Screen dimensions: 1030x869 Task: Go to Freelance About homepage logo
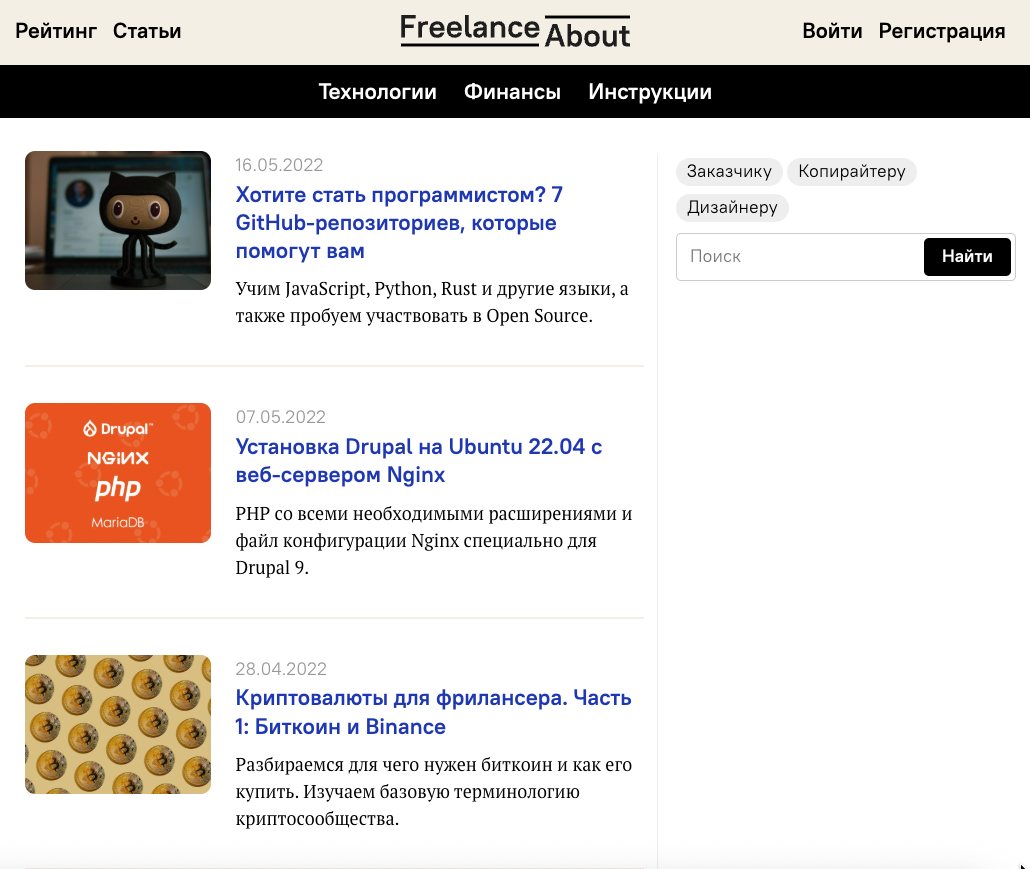(x=515, y=31)
